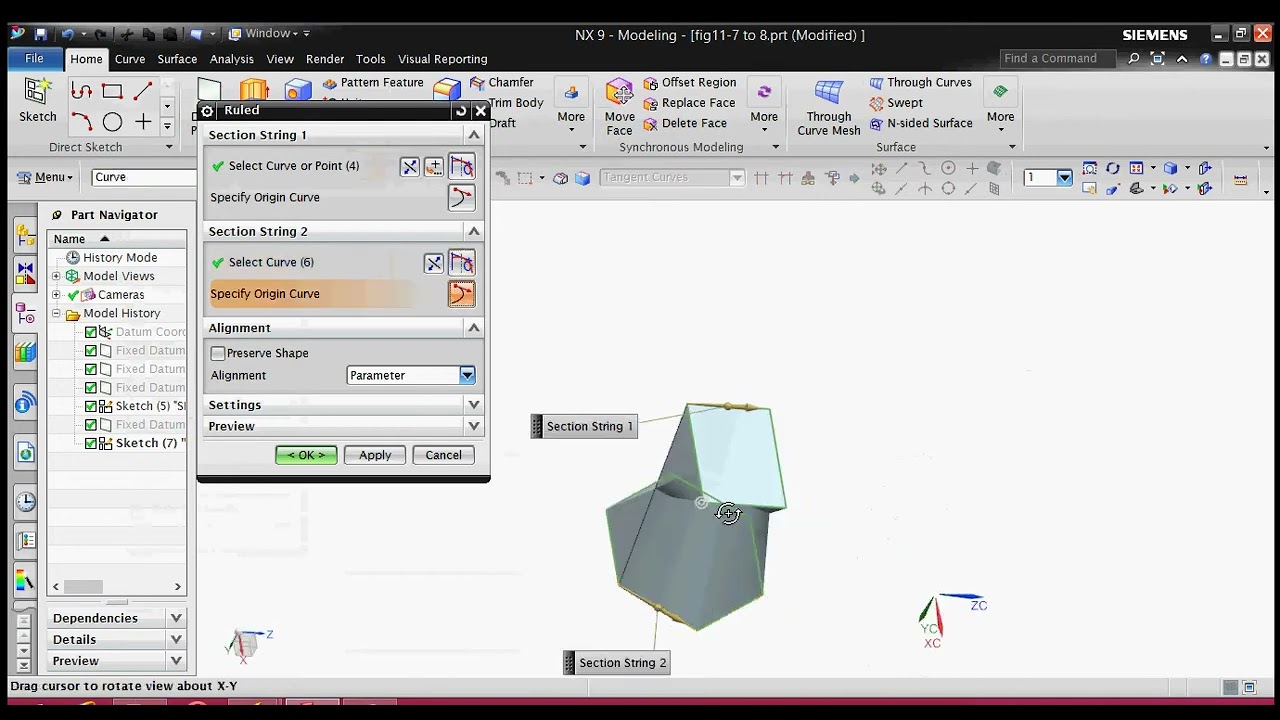This screenshot has width=1280, height=720.
Task: Expand Model Views tree node
Action: (57, 276)
